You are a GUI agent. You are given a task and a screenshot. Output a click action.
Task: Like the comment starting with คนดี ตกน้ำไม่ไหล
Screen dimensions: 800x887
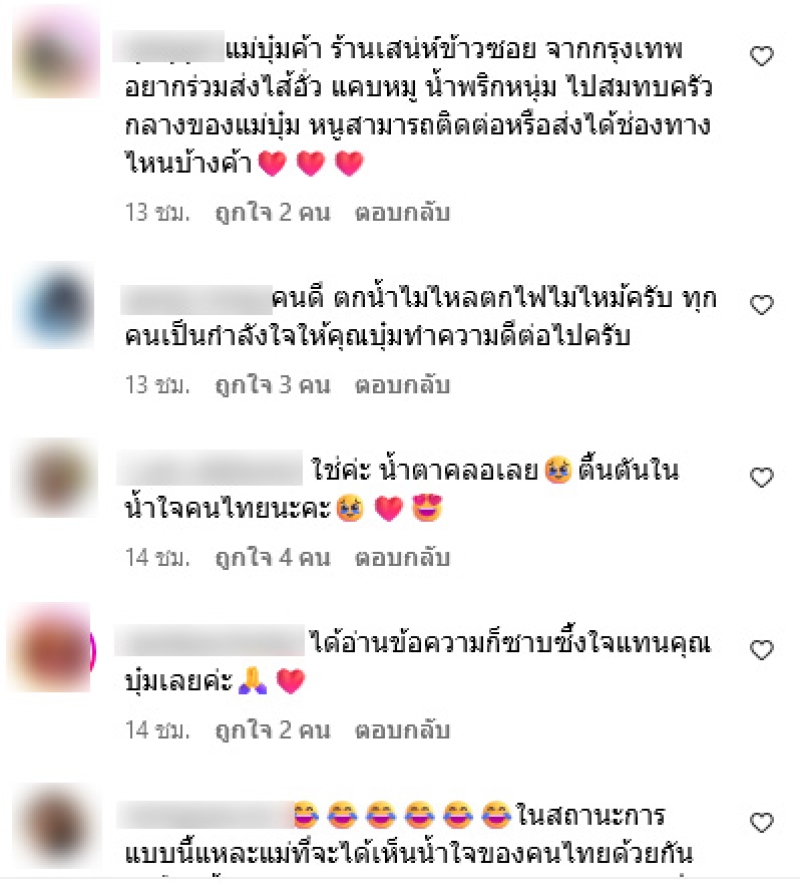tap(762, 305)
